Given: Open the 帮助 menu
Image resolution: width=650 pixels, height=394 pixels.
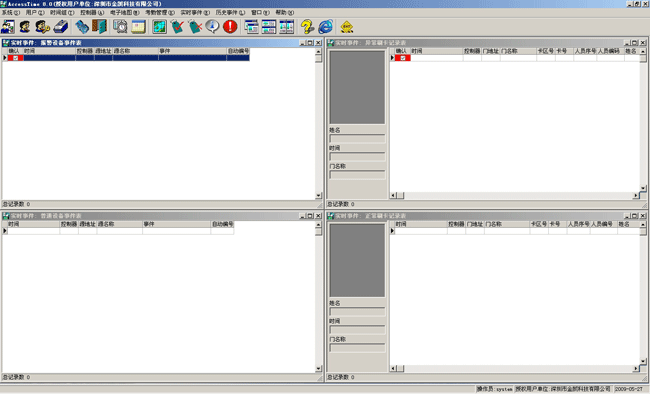Looking at the screenshot, I should 284,12.
